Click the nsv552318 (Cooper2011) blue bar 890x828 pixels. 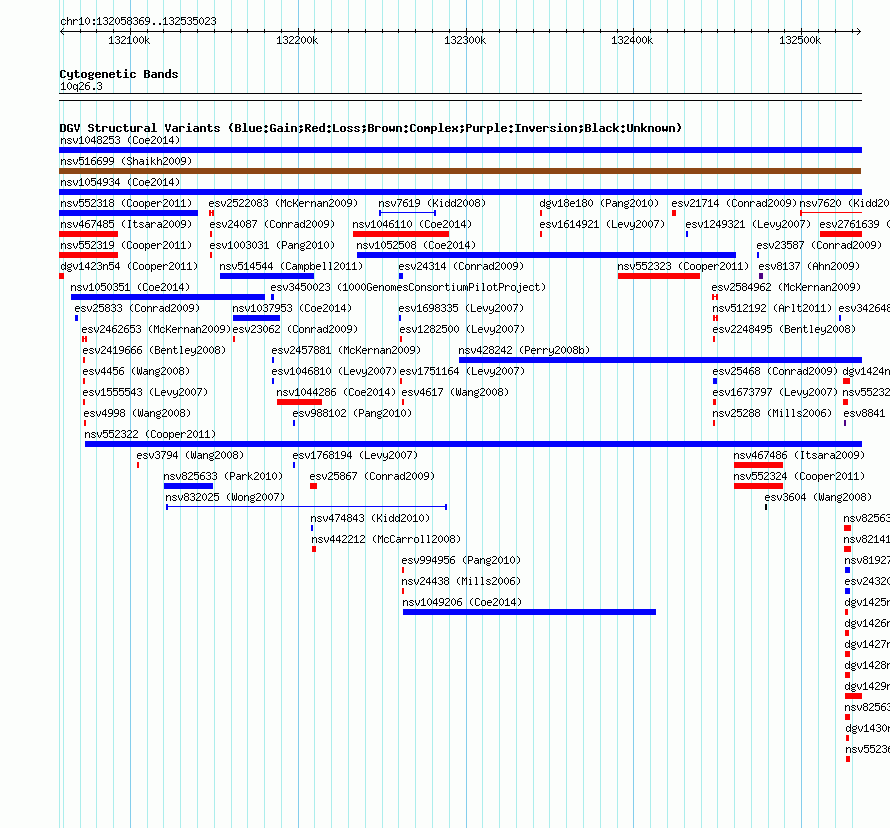click(128, 213)
